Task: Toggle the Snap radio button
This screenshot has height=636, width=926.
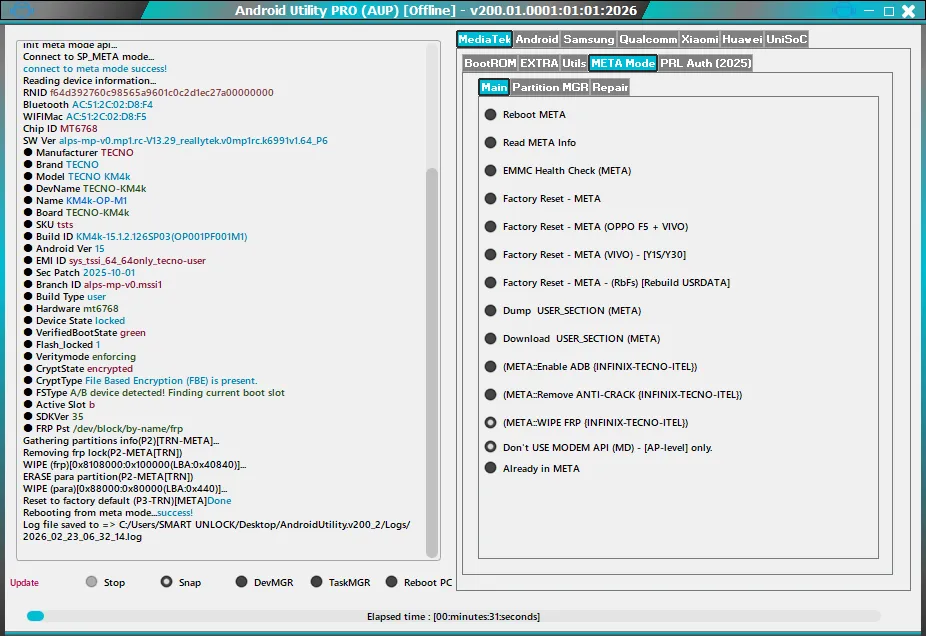Action: (x=166, y=582)
